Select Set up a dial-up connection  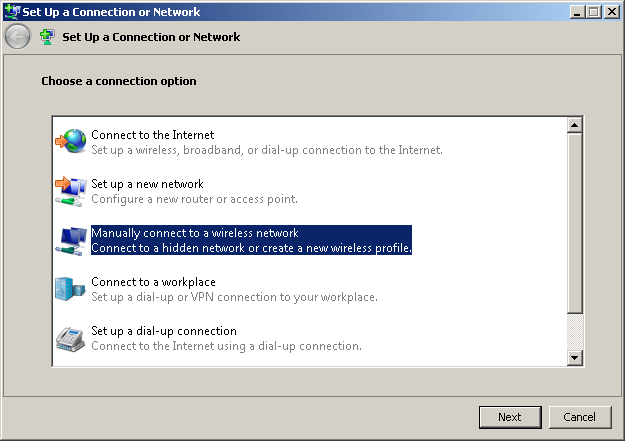coord(226,339)
